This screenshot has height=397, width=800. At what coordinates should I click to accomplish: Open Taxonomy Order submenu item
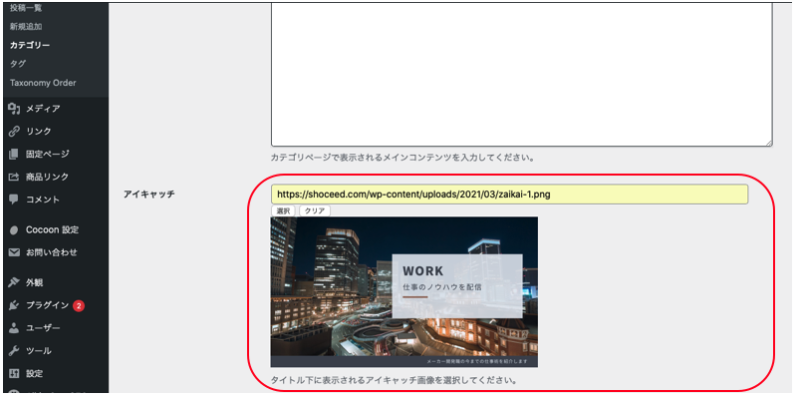(43, 83)
